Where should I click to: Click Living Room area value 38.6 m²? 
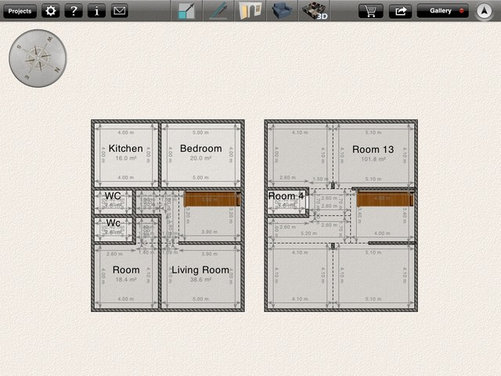(200, 280)
